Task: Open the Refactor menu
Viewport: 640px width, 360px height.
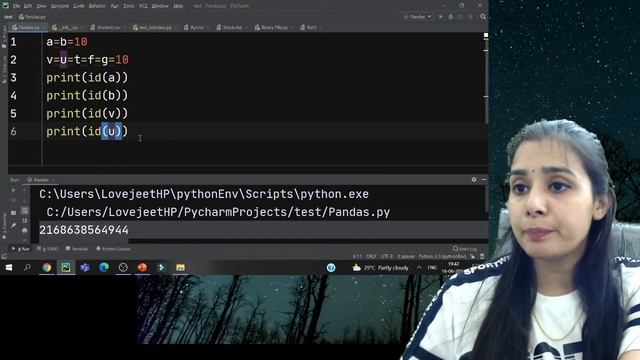Action: (97, 6)
